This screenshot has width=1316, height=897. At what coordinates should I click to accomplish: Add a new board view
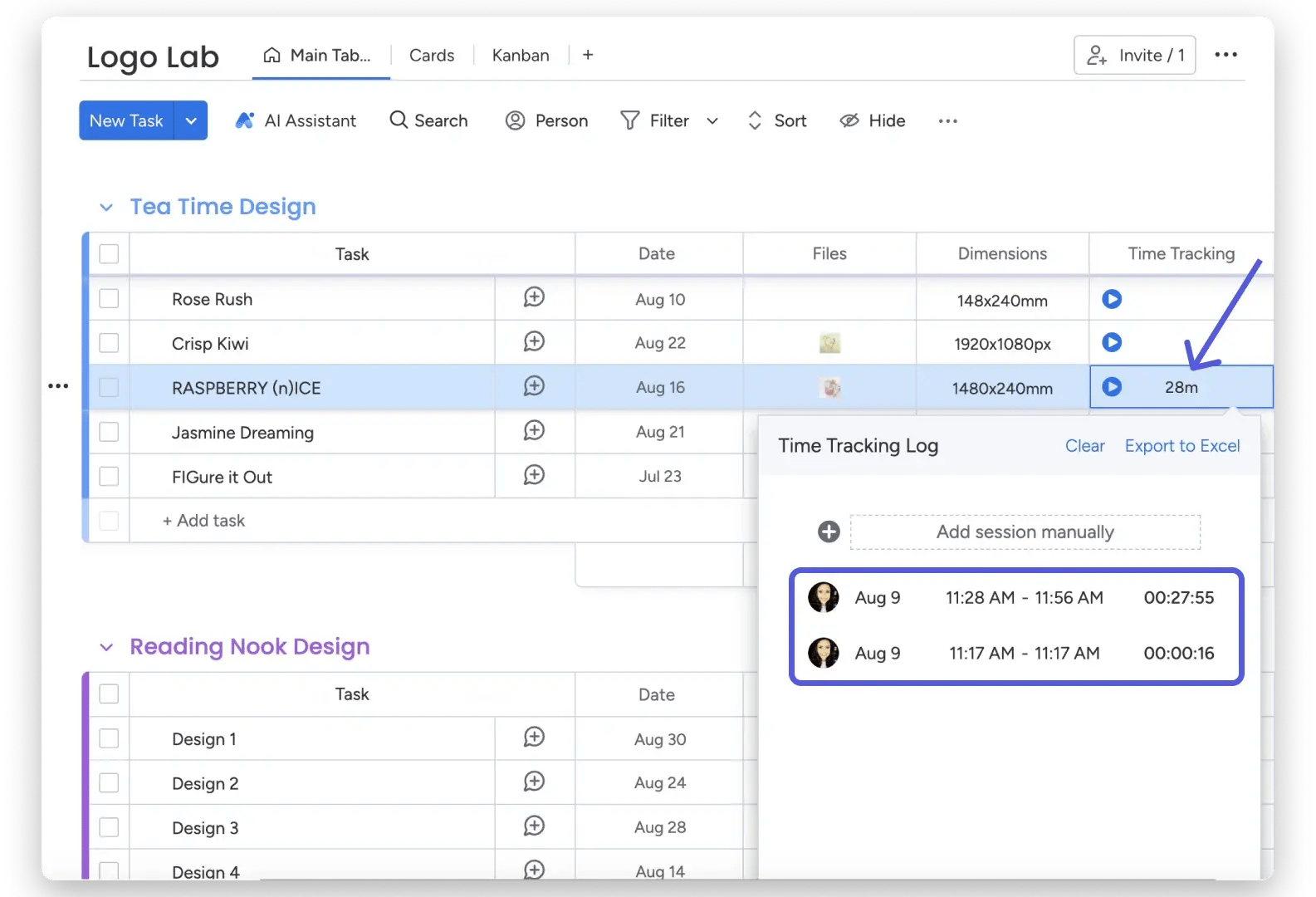pos(588,55)
